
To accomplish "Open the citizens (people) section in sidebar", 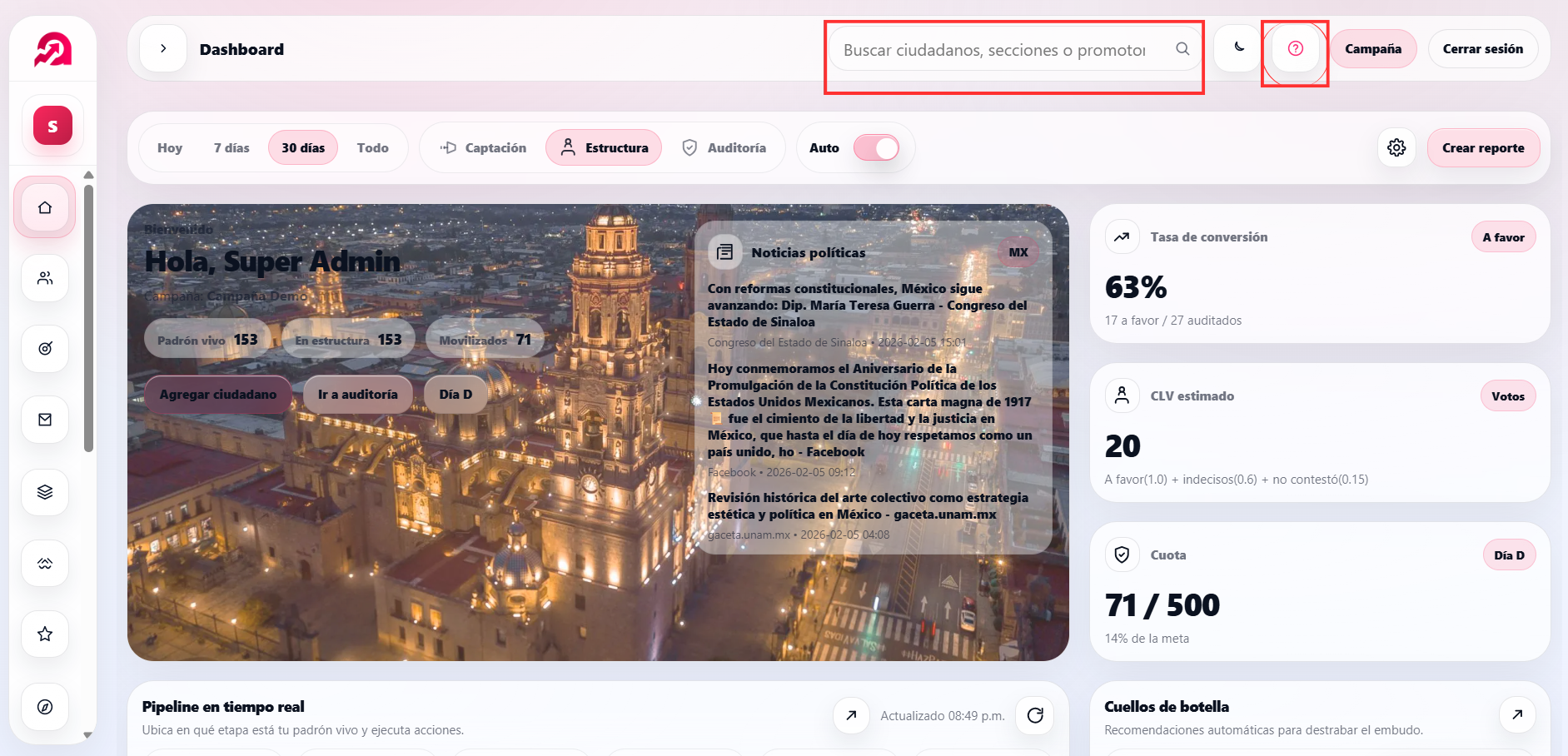I will point(44,278).
